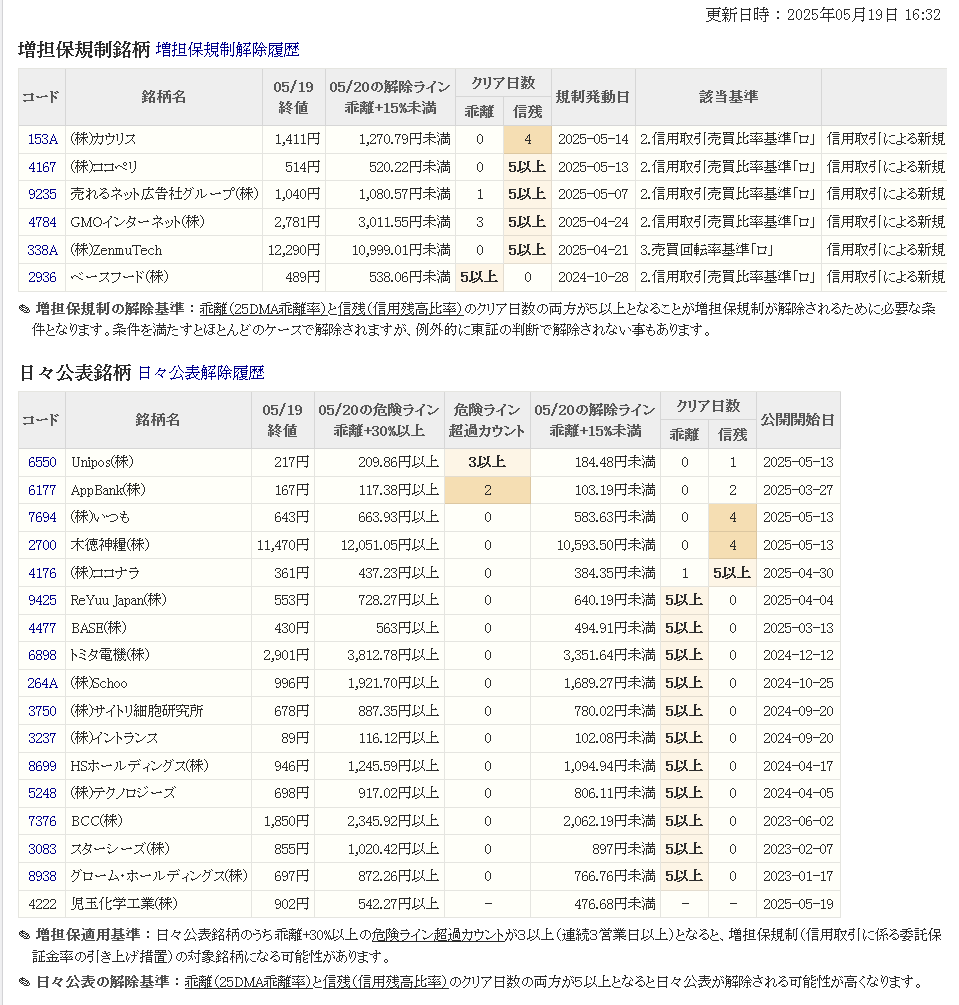Open code 7376 for BCC

pyautogui.click(x=42, y=821)
